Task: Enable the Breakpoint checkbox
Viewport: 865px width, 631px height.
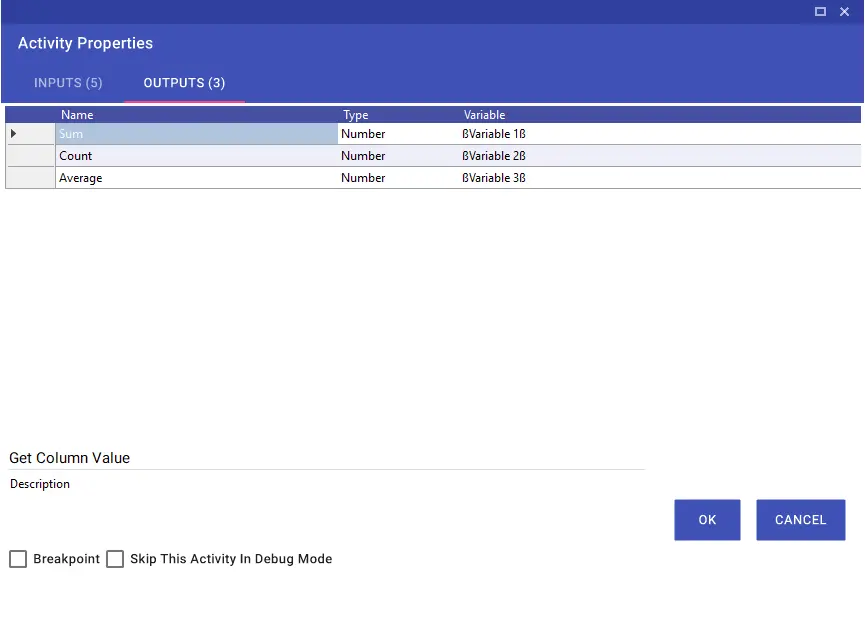Action: (18, 559)
